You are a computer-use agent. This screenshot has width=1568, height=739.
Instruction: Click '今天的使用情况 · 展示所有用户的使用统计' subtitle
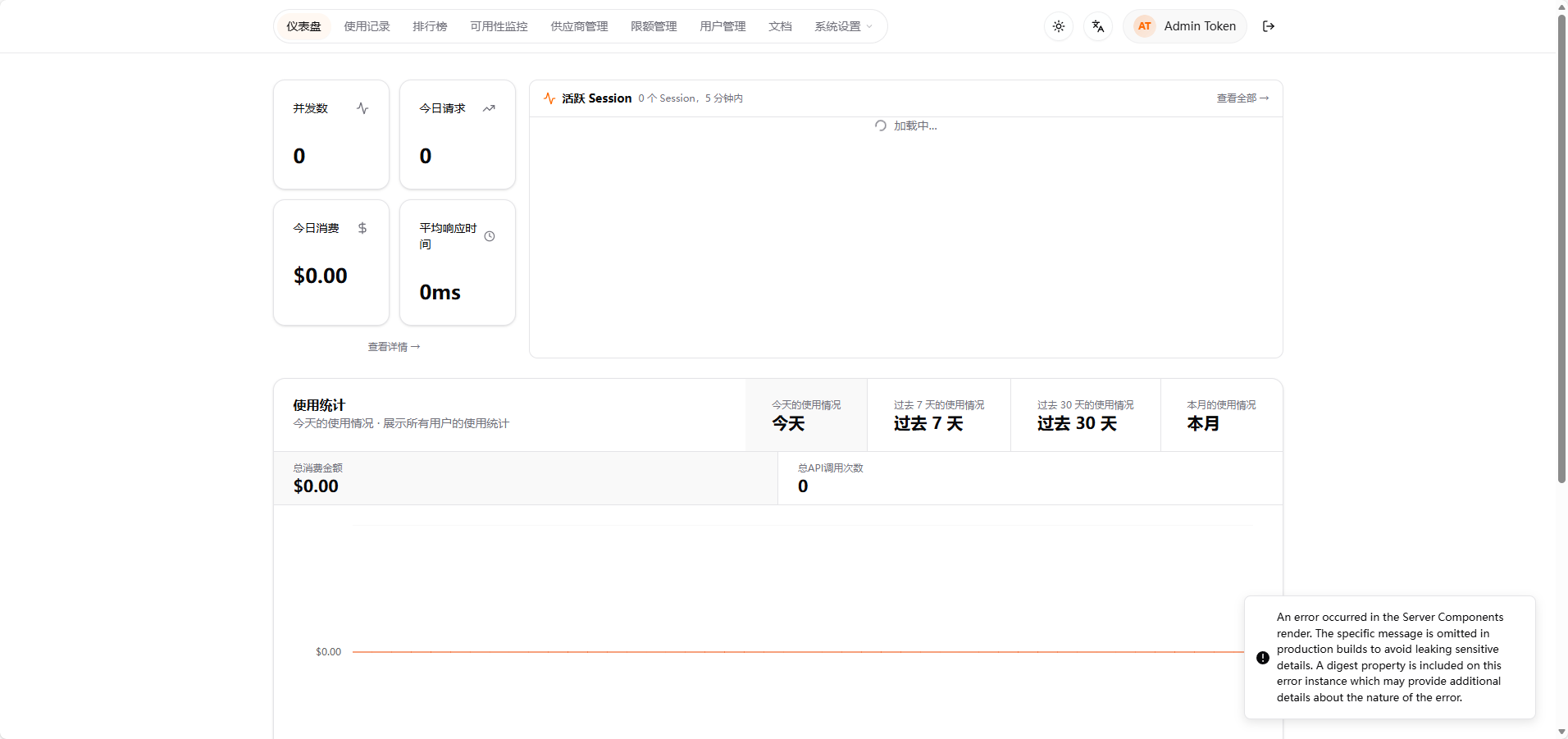[x=401, y=423]
